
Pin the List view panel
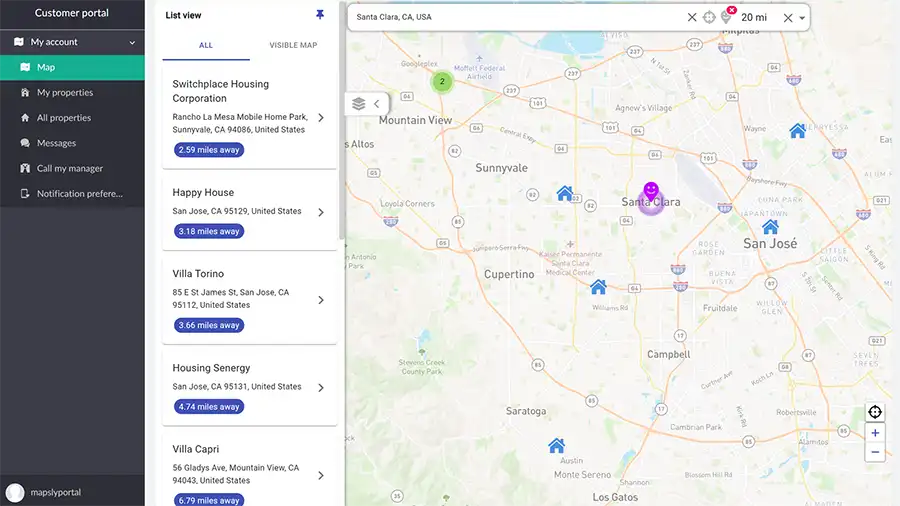[x=320, y=15]
